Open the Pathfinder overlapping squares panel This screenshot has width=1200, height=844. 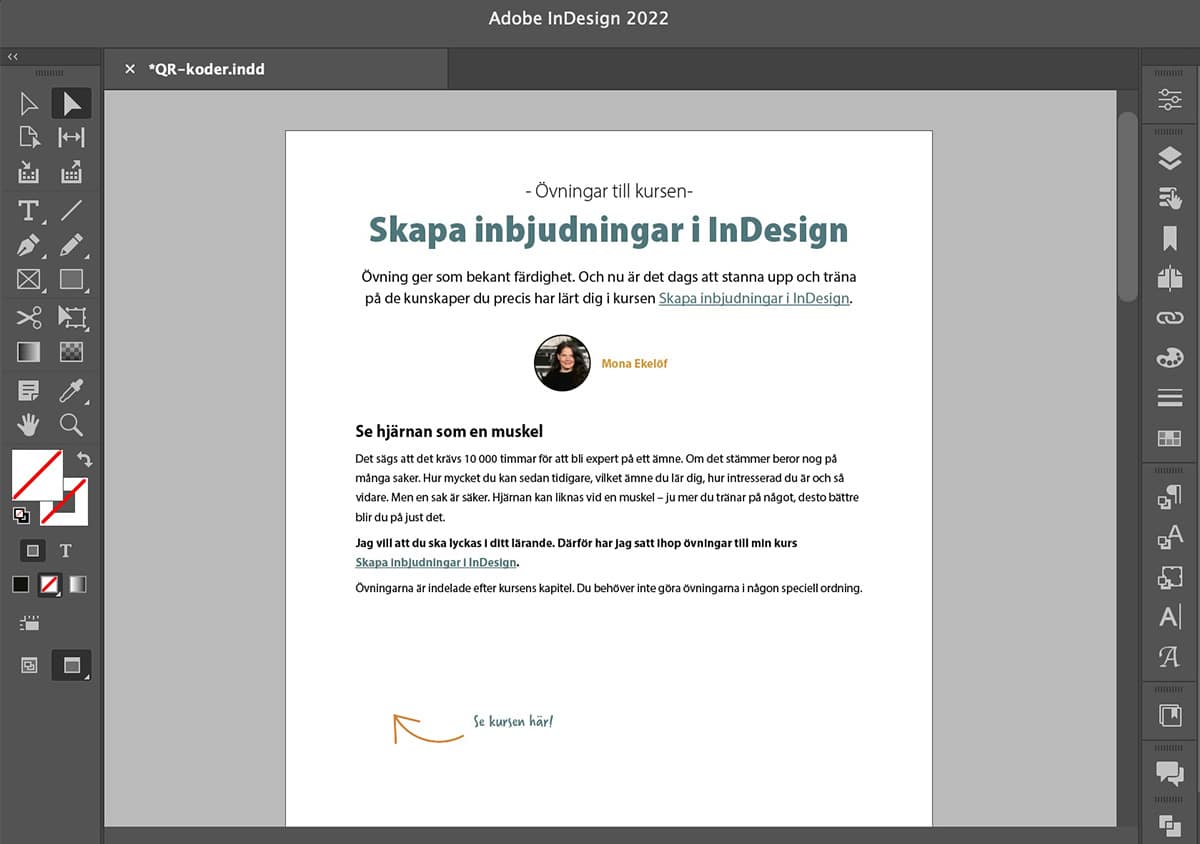[x=1169, y=825]
